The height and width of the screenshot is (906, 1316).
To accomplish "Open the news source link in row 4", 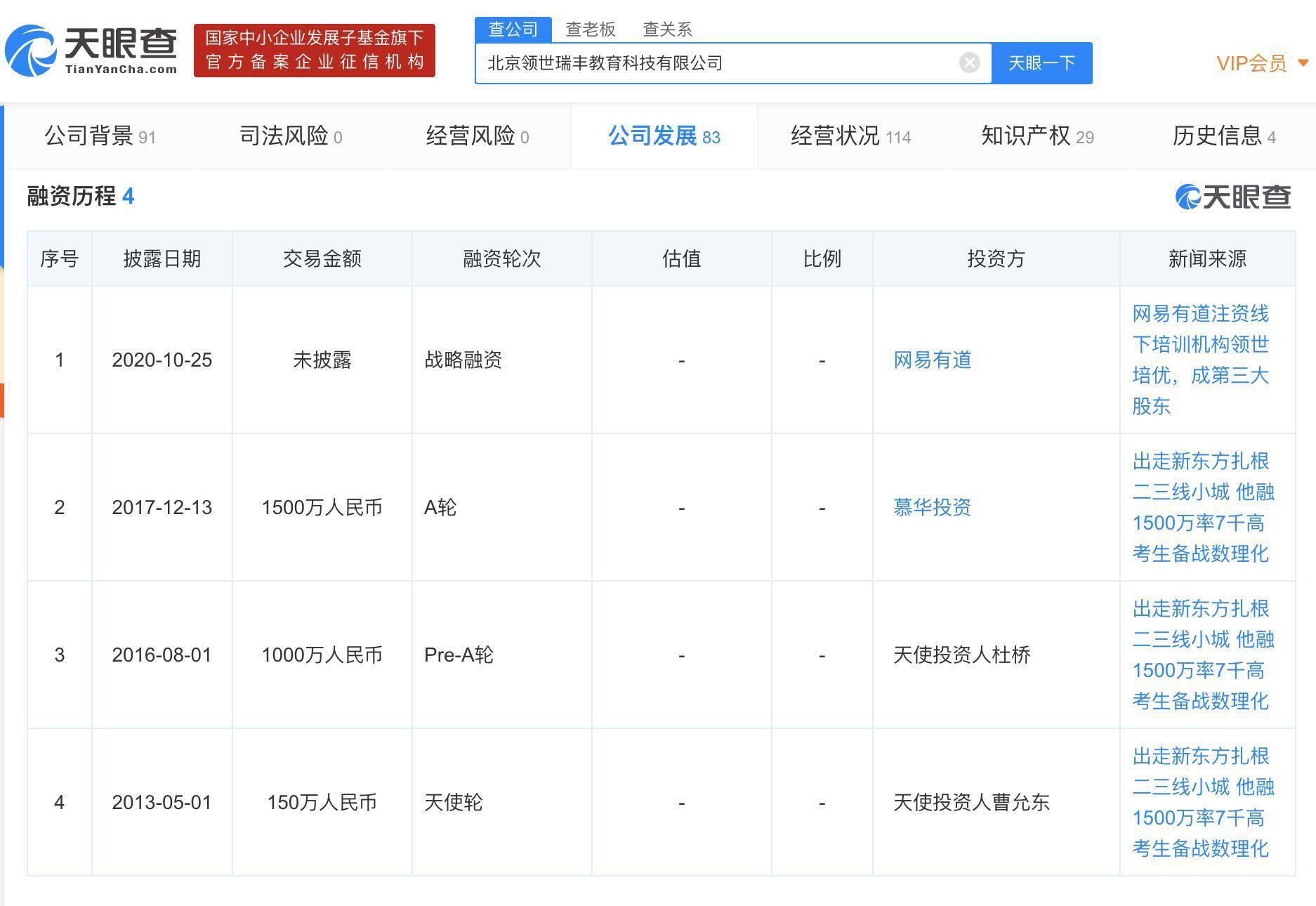I will coord(1204,802).
